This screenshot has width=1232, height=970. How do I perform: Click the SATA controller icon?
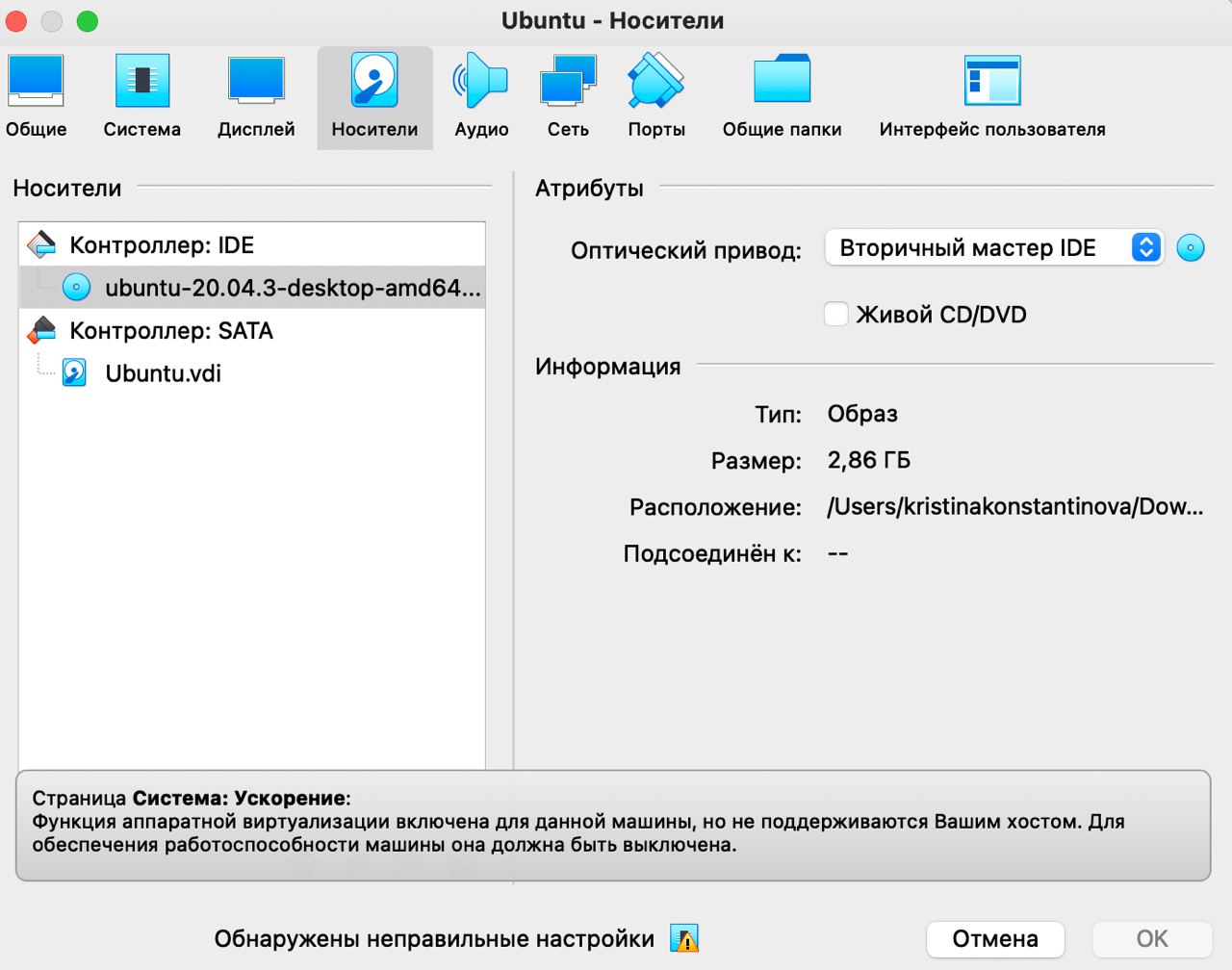41,331
